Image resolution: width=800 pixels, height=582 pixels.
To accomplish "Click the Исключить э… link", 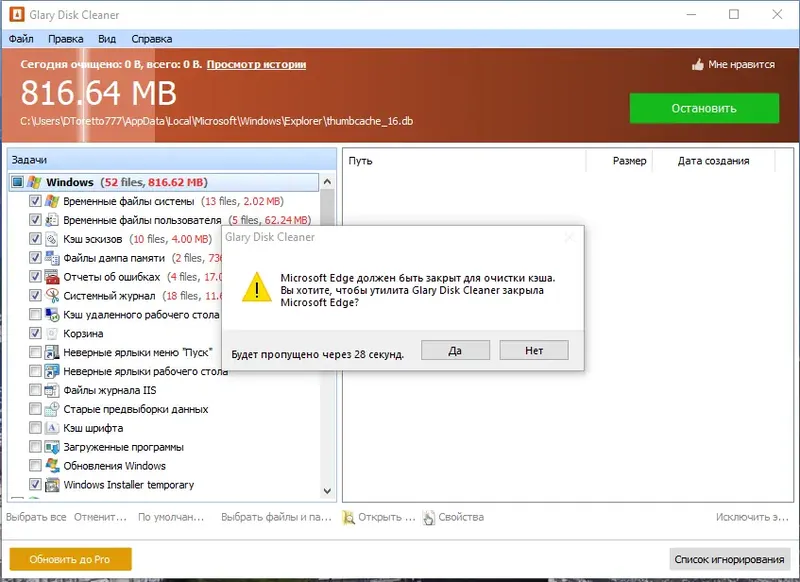I will pyautogui.click(x=752, y=517).
